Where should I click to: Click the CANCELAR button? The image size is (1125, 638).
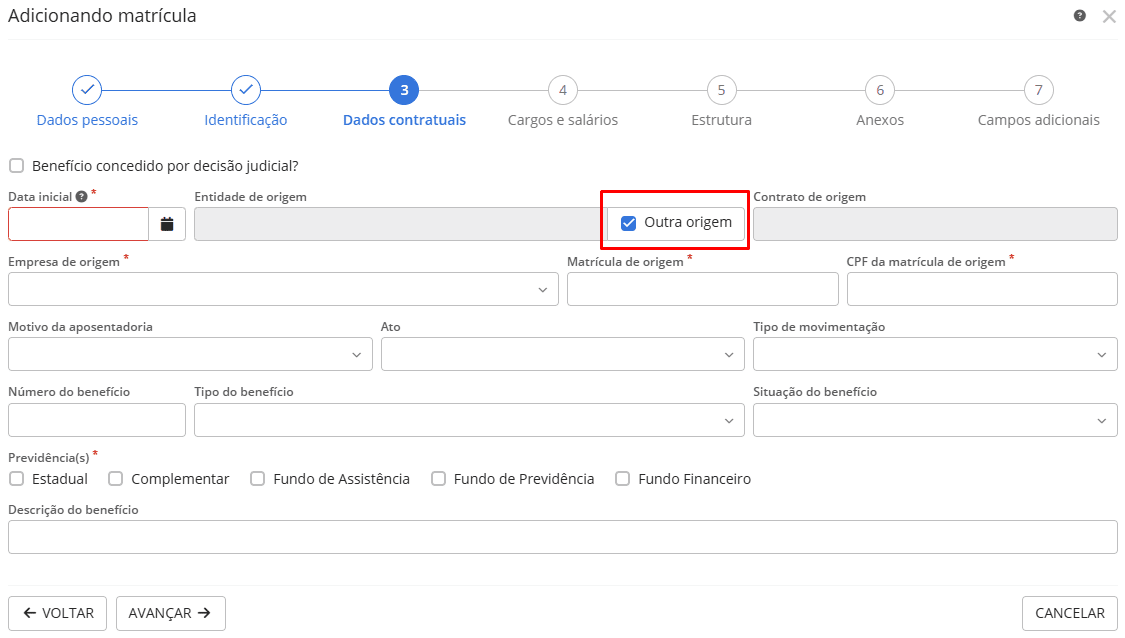[x=1069, y=613]
